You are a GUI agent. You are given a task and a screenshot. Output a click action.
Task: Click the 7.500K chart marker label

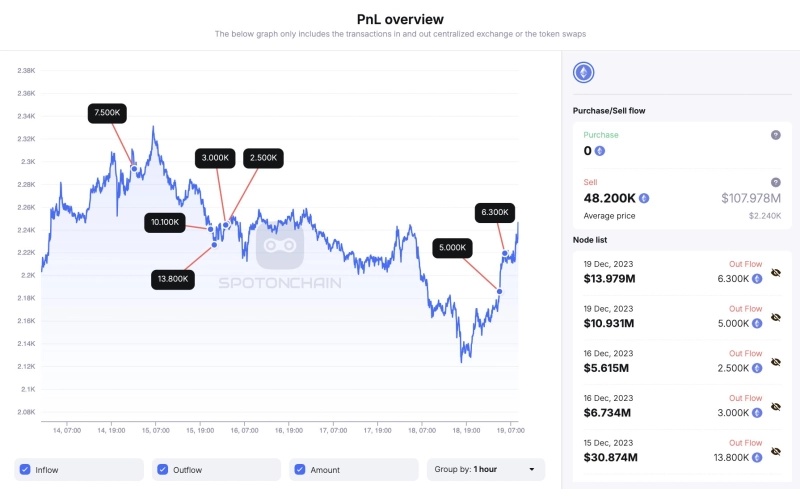click(107, 113)
